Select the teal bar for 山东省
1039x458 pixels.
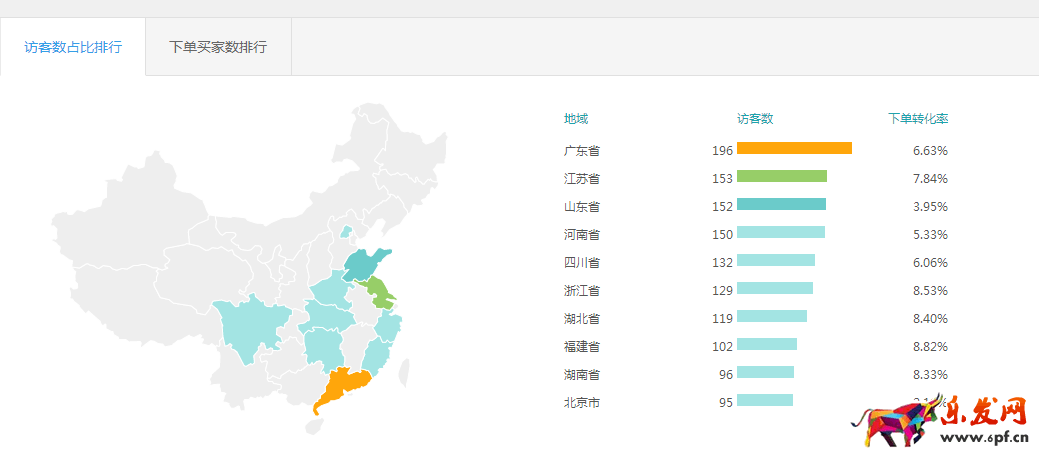(x=781, y=205)
